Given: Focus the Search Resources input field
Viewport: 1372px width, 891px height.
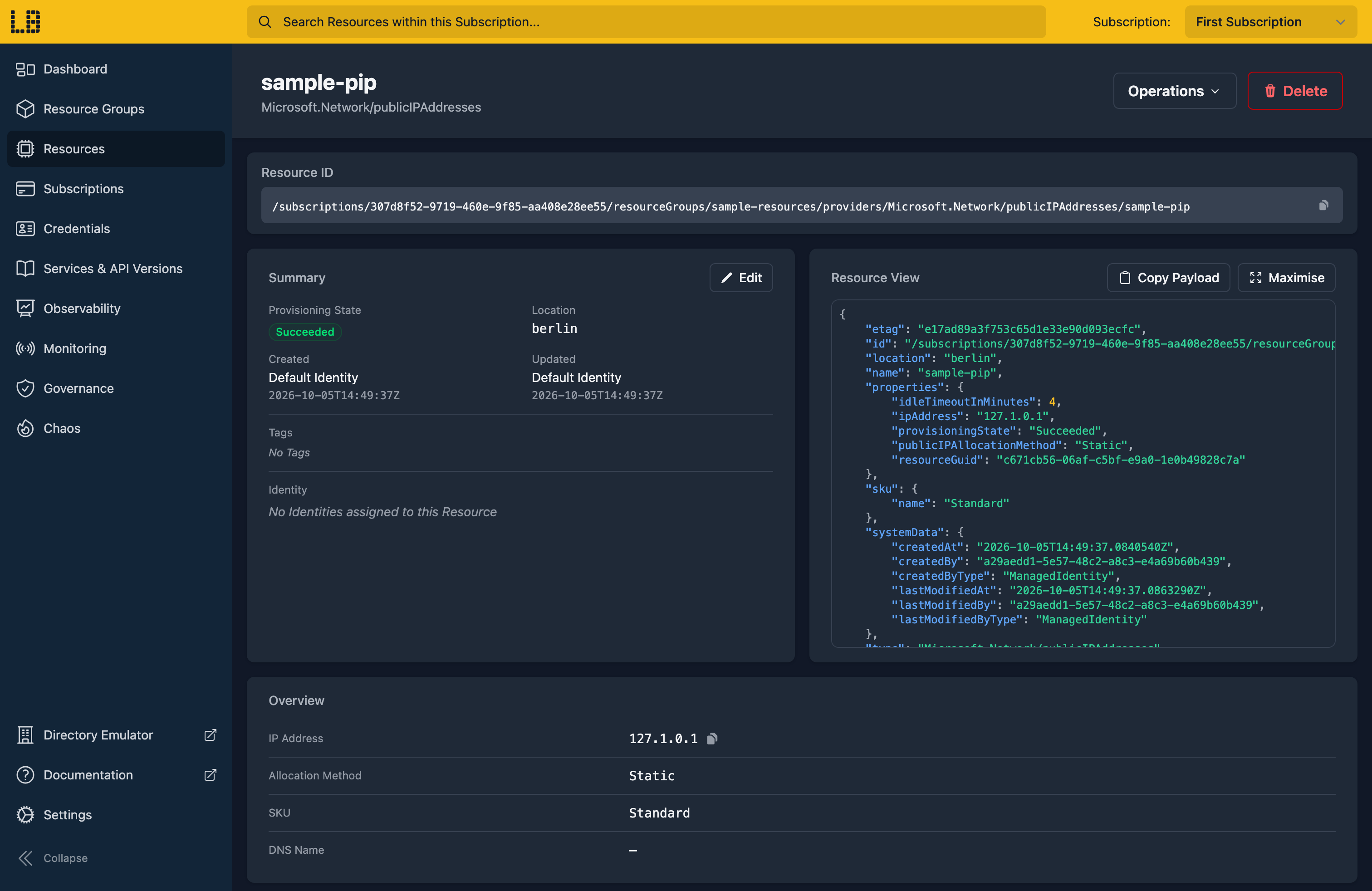Looking at the screenshot, I should [646, 22].
